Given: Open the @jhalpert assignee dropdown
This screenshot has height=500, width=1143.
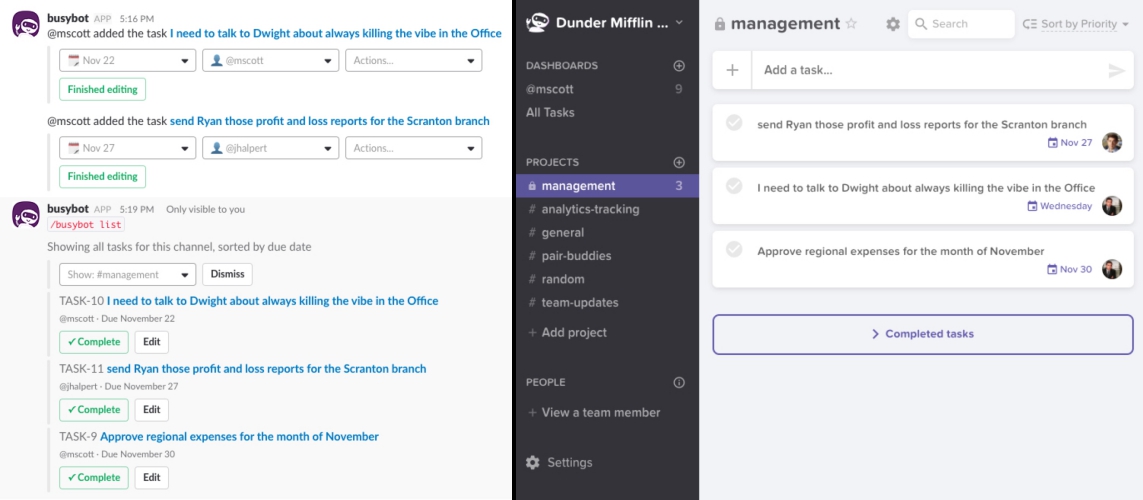Looking at the screenshot, I should click(x=270, y=148).
